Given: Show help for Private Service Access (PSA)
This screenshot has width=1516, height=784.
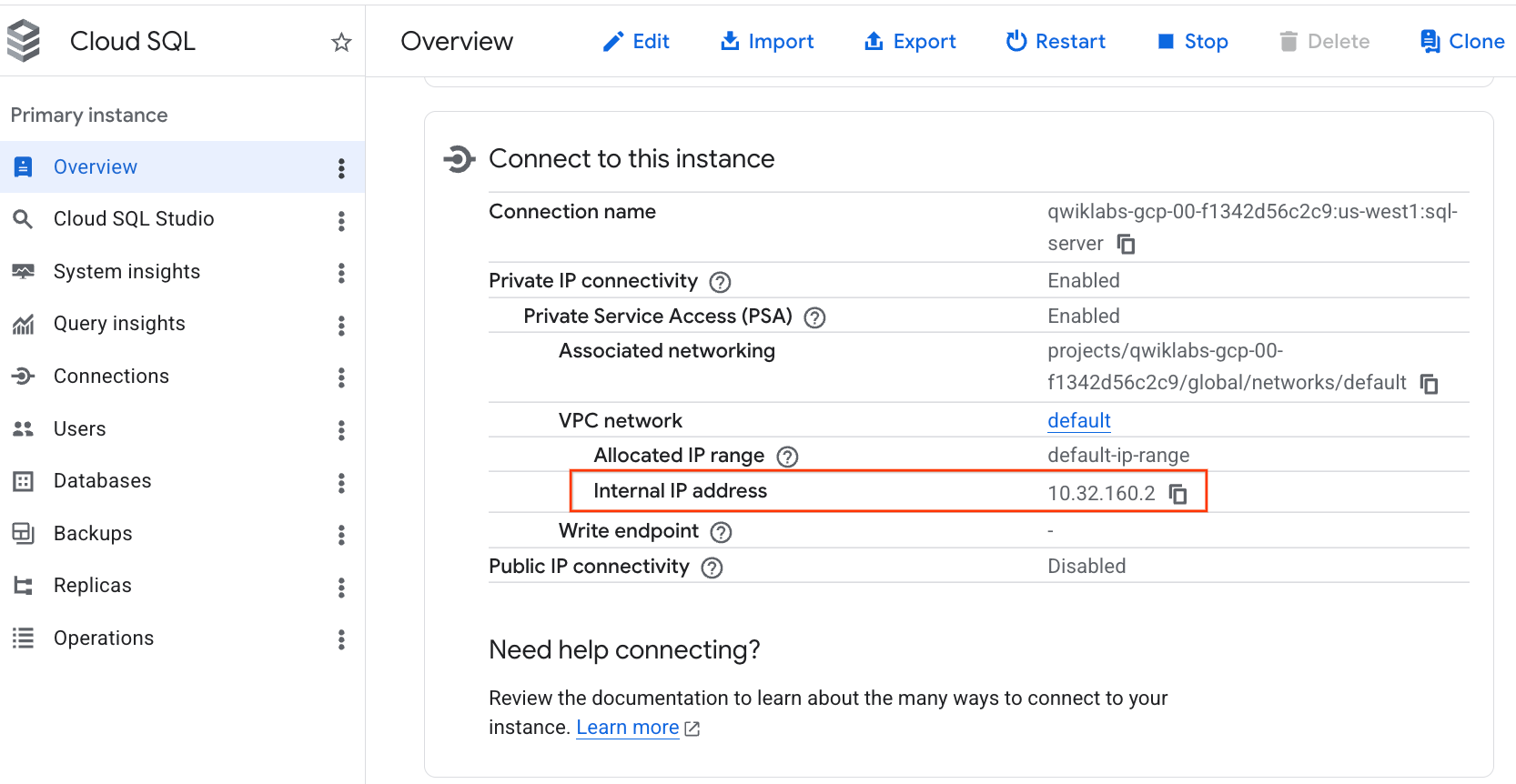Looking at the screenshot, I should click(x=814, y=317).
